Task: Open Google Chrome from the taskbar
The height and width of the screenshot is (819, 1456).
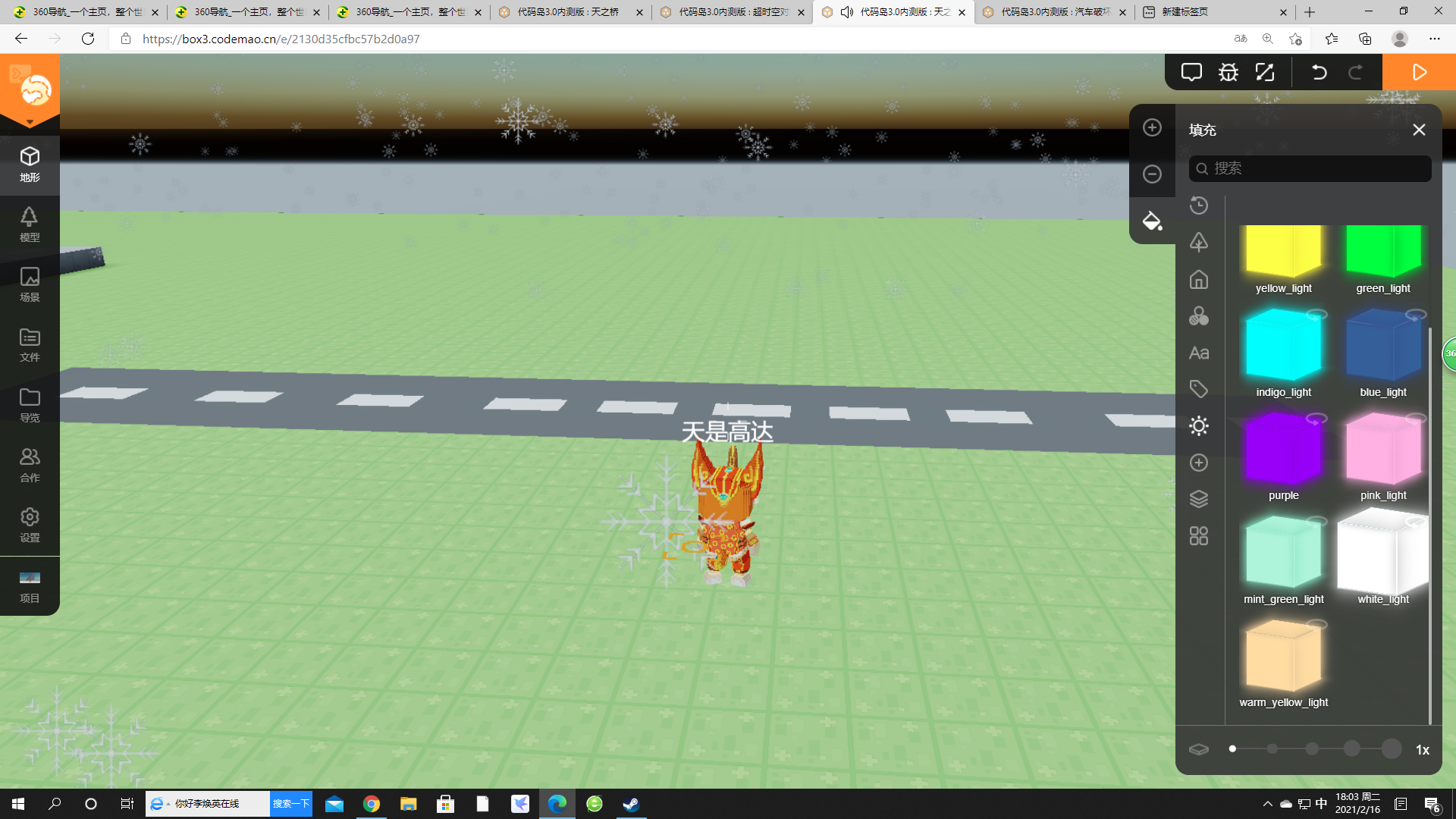Action: pyautogui.click(x=372, y=804)
